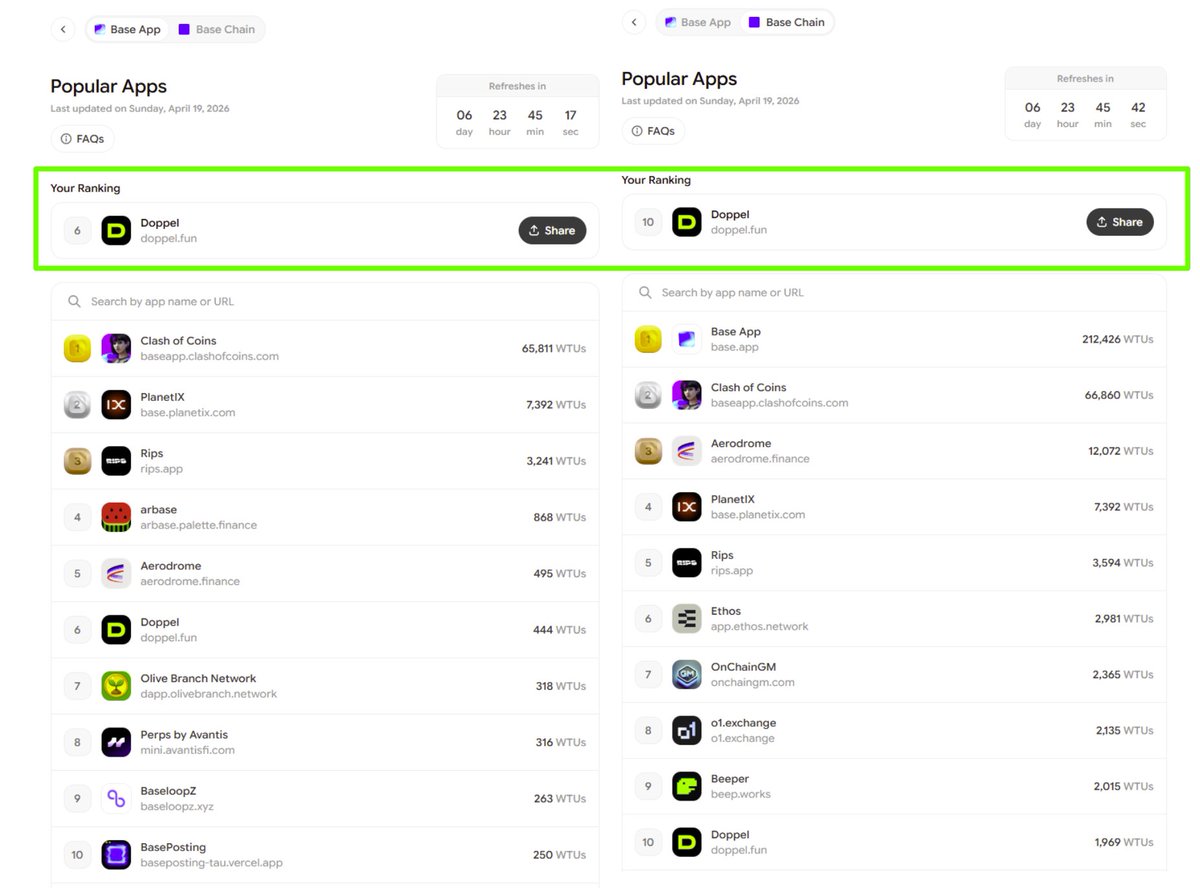Screen dimensions: 1200x888
Task: Open Olive Branch Network icon
Action: (116, 686)
